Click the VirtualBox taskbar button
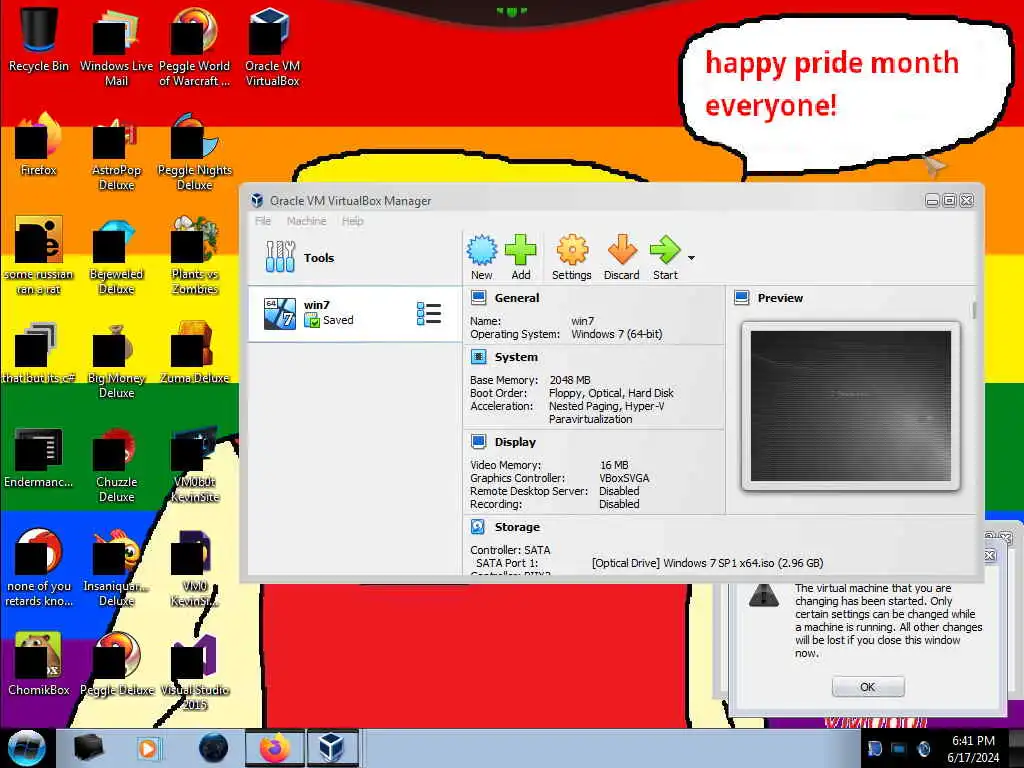1024x768 pixels. 331,748
